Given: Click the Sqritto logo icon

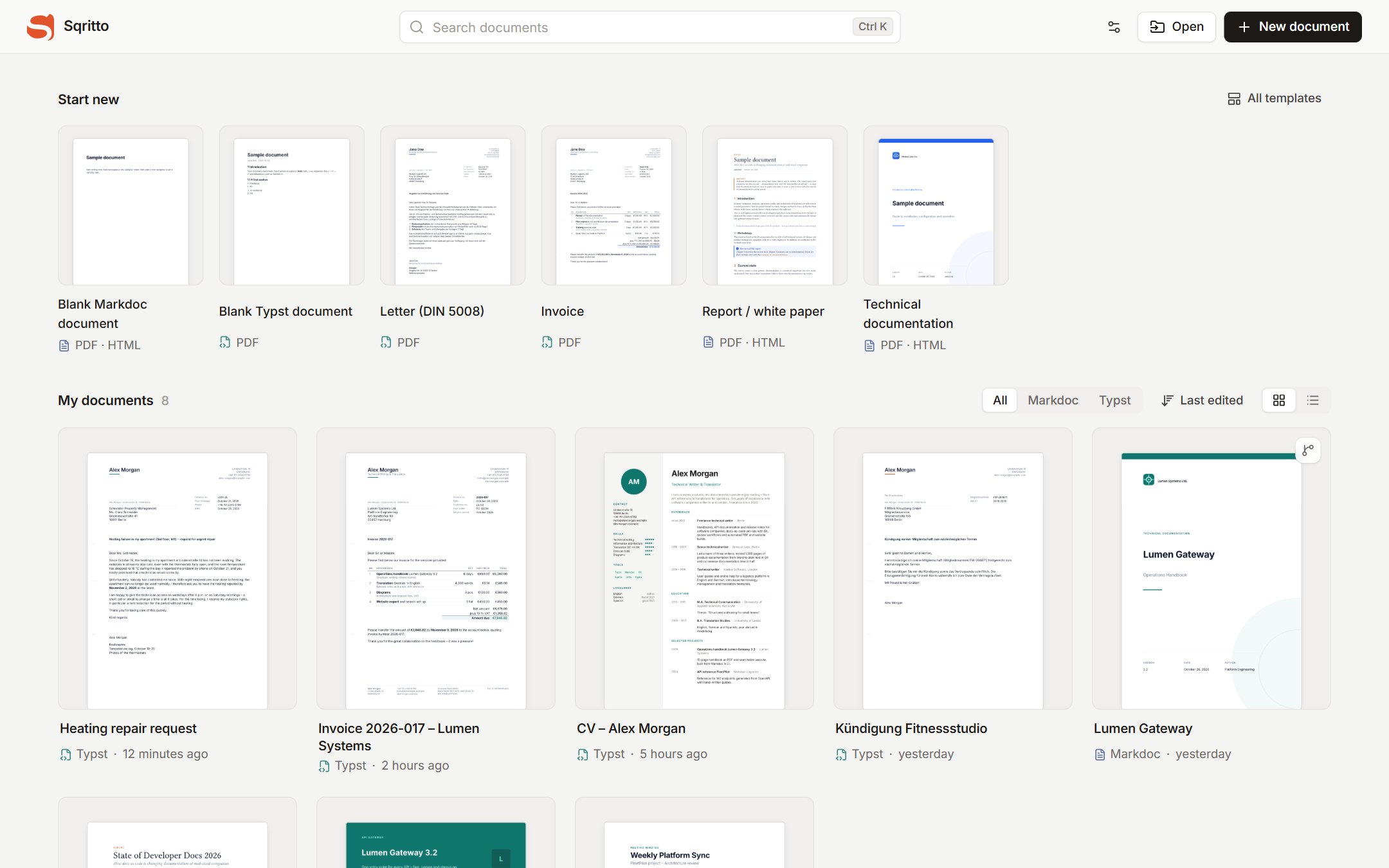Looking at the screenshot, I should tap(41, 26).
